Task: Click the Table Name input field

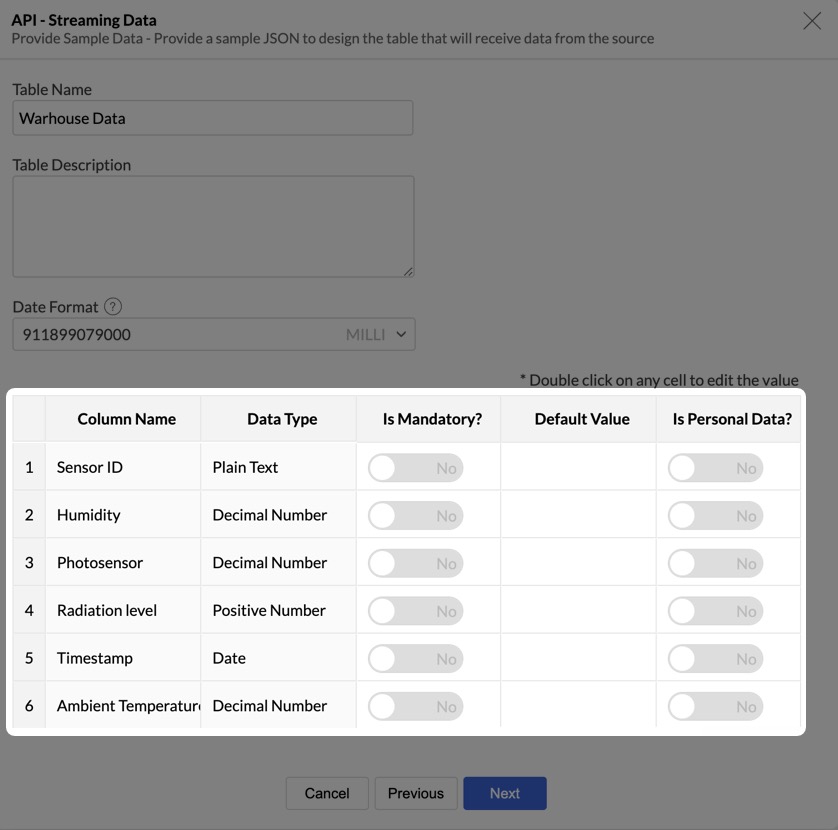Action: click(x=212, y=118)
